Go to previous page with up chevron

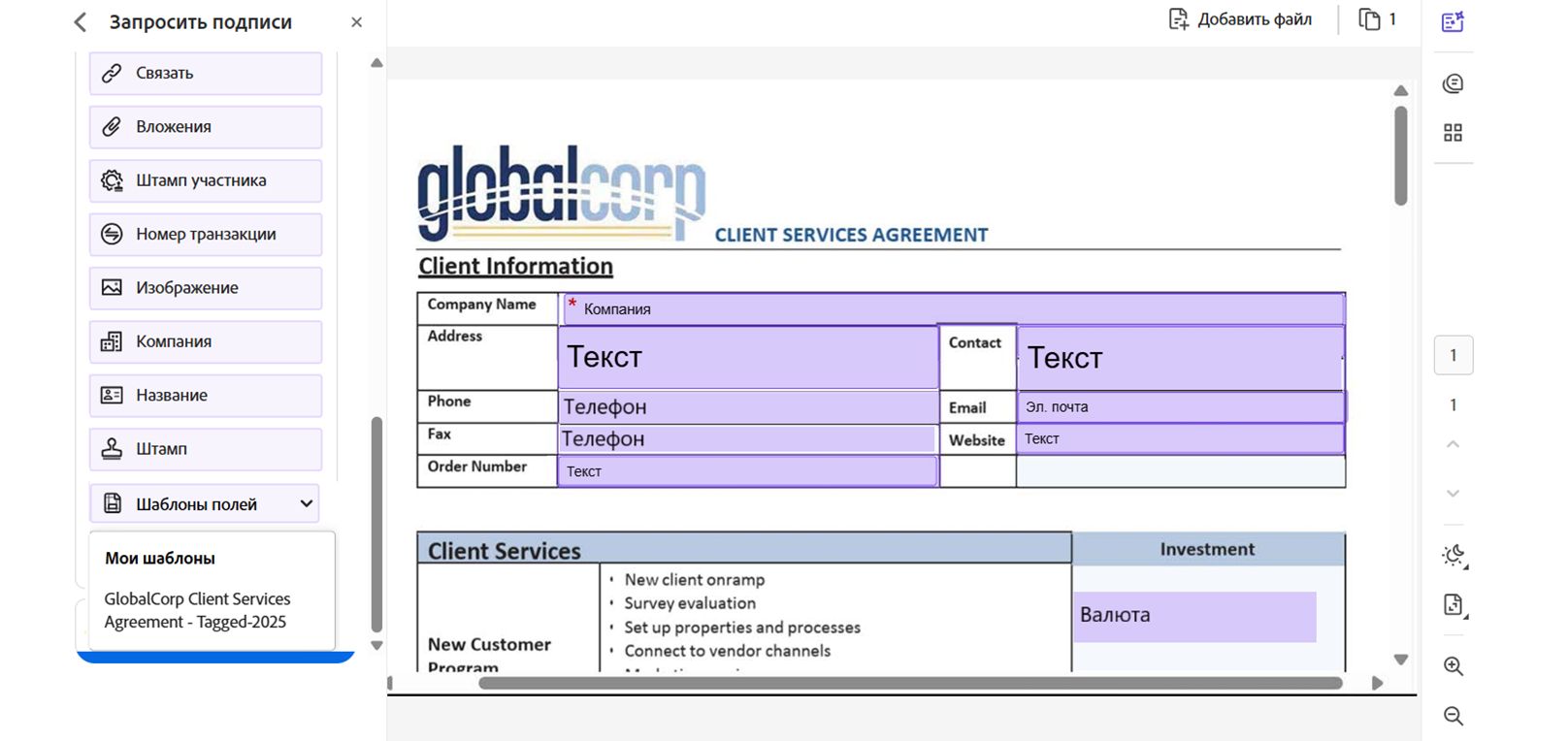(x=1453, y=444)
